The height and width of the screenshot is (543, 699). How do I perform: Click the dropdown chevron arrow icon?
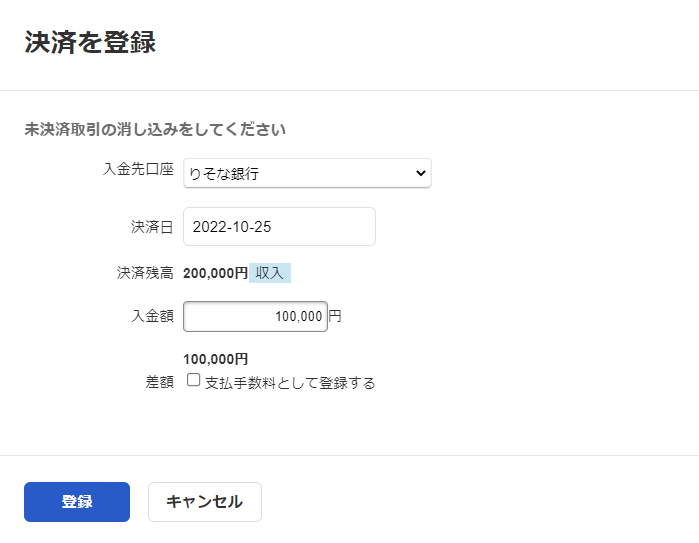(x=420, y=173)
